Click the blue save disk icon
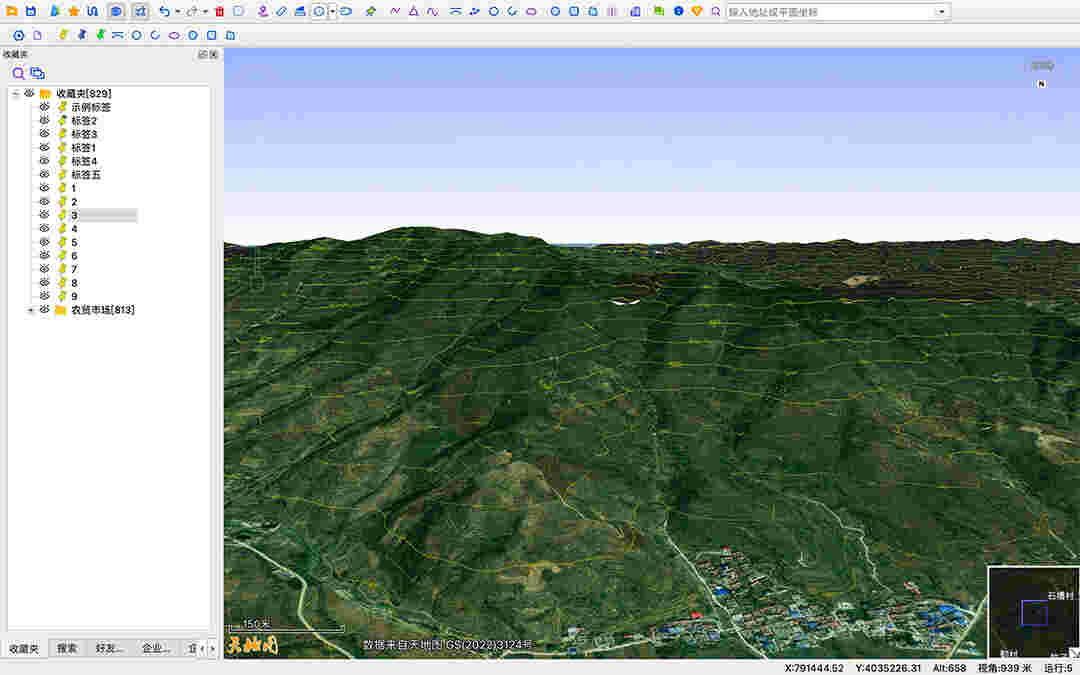 click(30, 11)
